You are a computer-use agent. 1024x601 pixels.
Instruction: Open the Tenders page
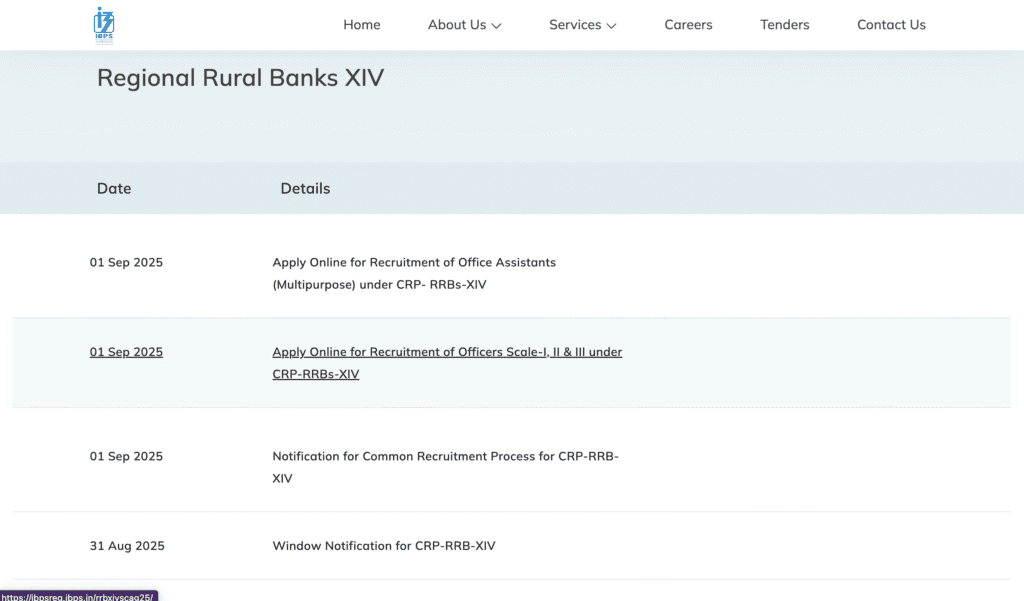coord(784,25)
